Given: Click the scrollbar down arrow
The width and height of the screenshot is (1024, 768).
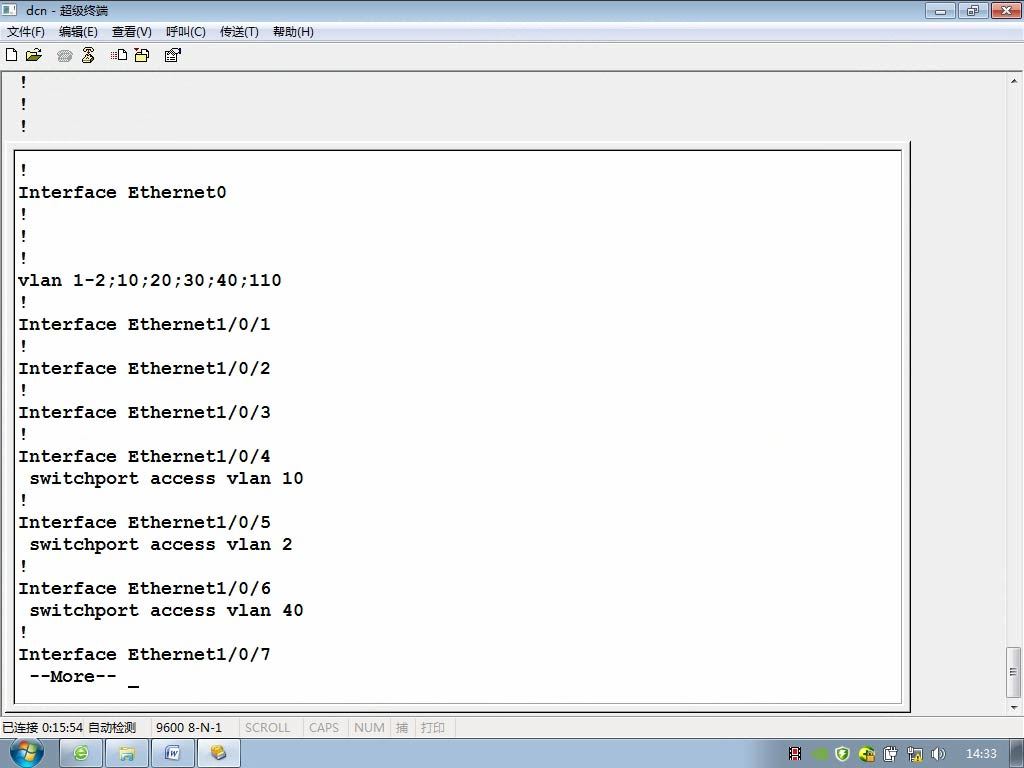Looking at the screenshot, I should 1014,707.
